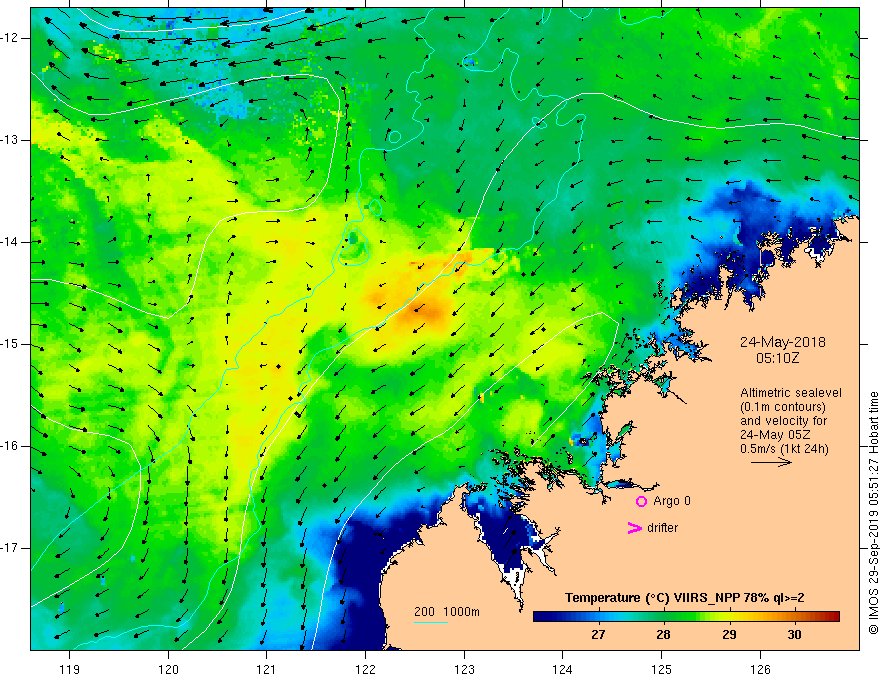The height and width of the screenshot is (680, 880).
Task: Click the longitude label 122
Action: click(365, 669)
